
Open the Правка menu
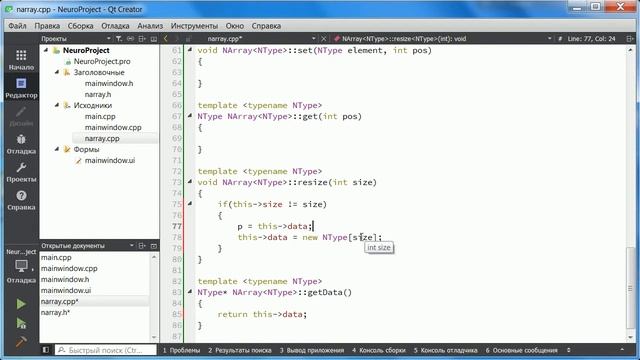click(x=47, y=26)
